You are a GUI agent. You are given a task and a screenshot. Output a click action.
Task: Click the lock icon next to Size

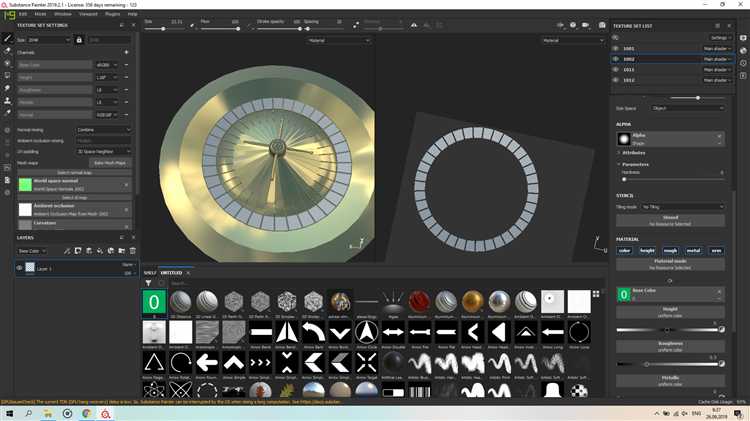point(79,39)
